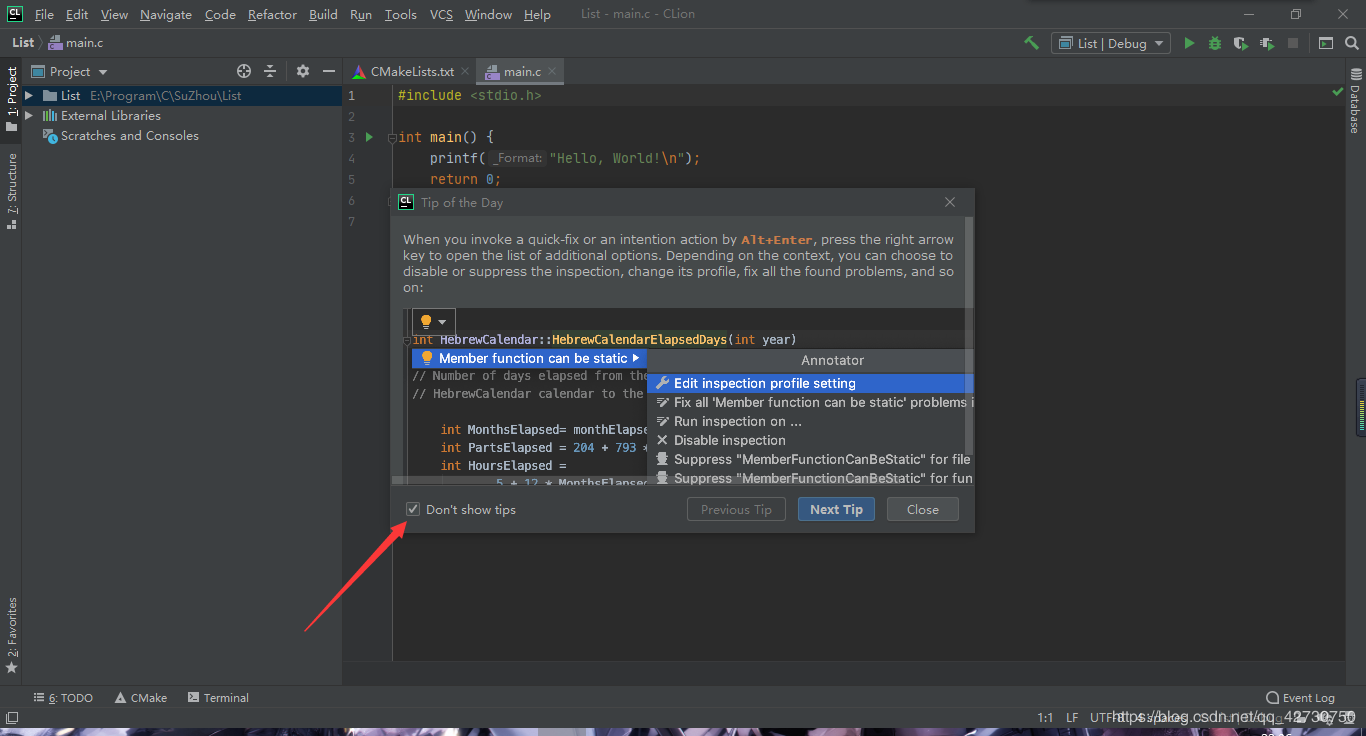The image size is (1366, 736).
Task: Open the Run menu
Action: (x=361, y=15)
